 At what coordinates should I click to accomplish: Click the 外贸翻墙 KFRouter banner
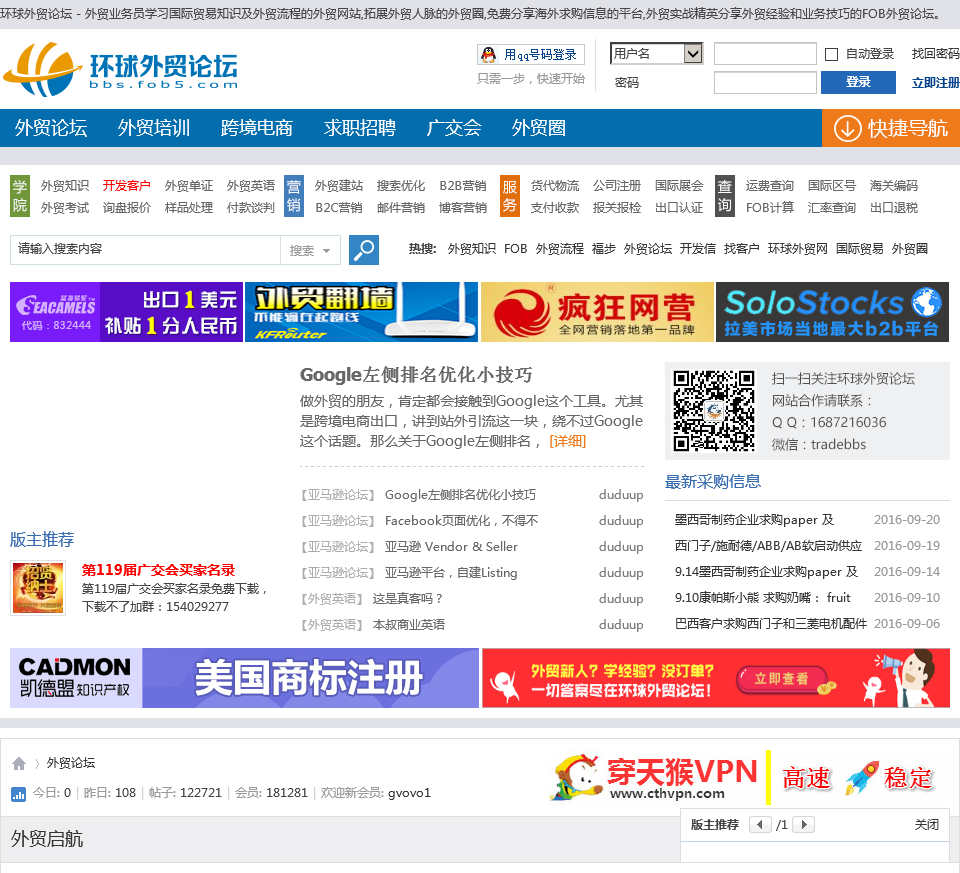coord(361,312)
